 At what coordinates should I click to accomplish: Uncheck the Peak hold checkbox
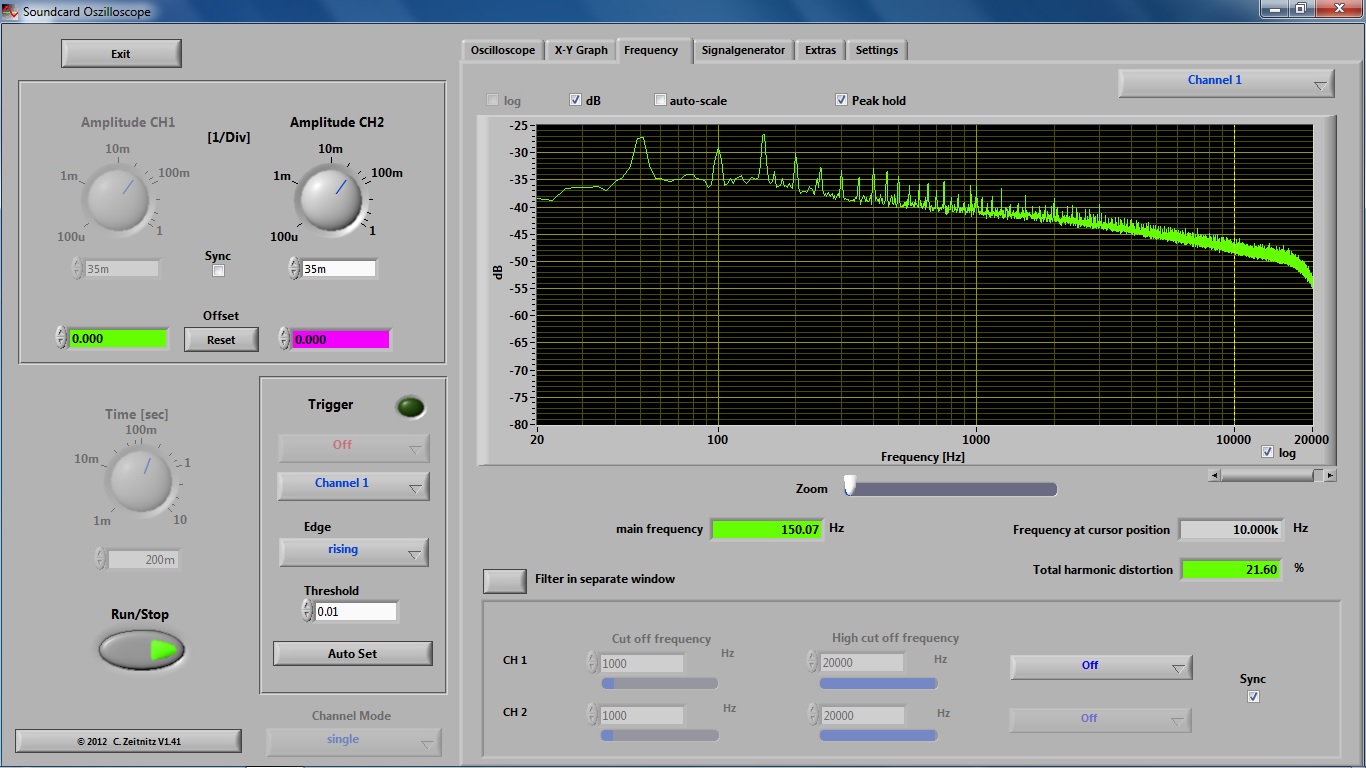(x=842, y=100)
